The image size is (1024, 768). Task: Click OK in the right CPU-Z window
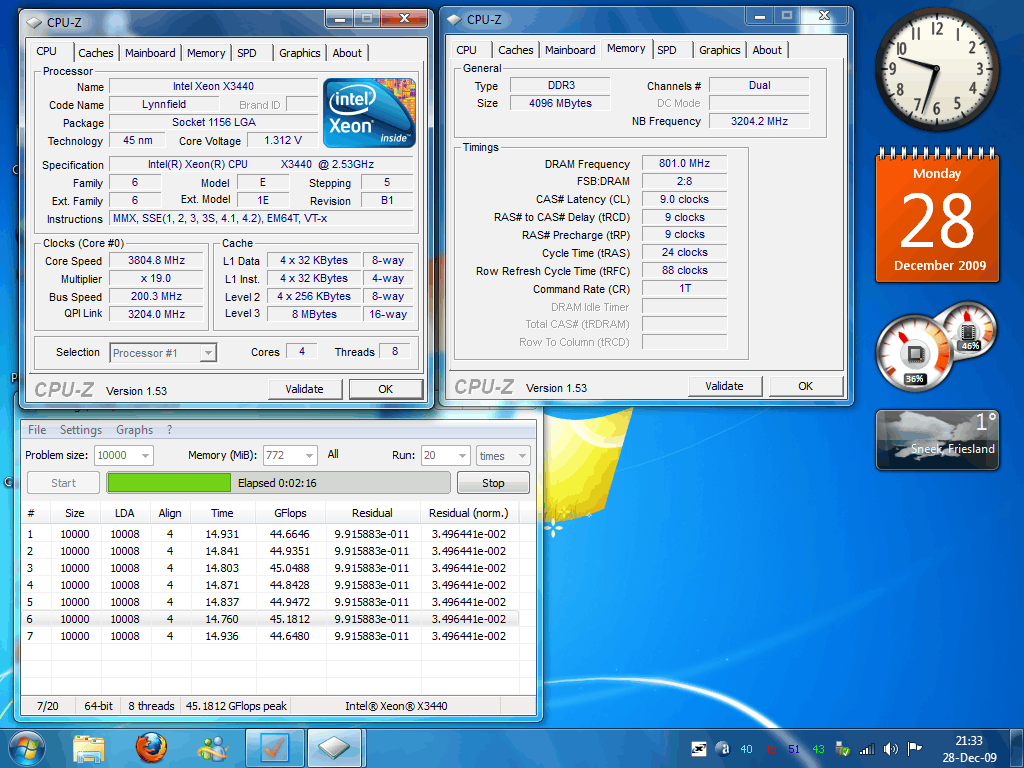(805, 386)
